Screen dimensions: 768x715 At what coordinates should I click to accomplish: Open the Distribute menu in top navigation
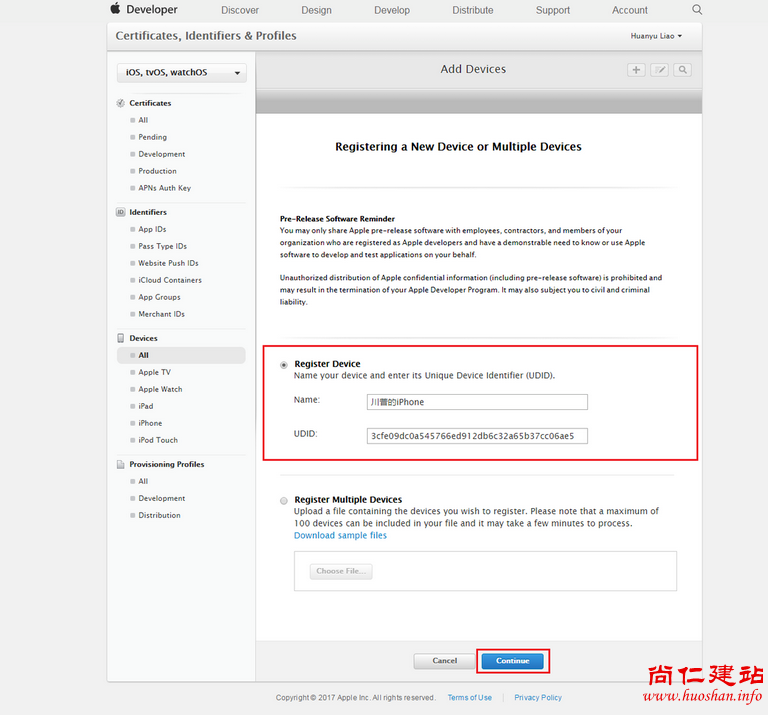pyautogui.click(x=472, y=10)
